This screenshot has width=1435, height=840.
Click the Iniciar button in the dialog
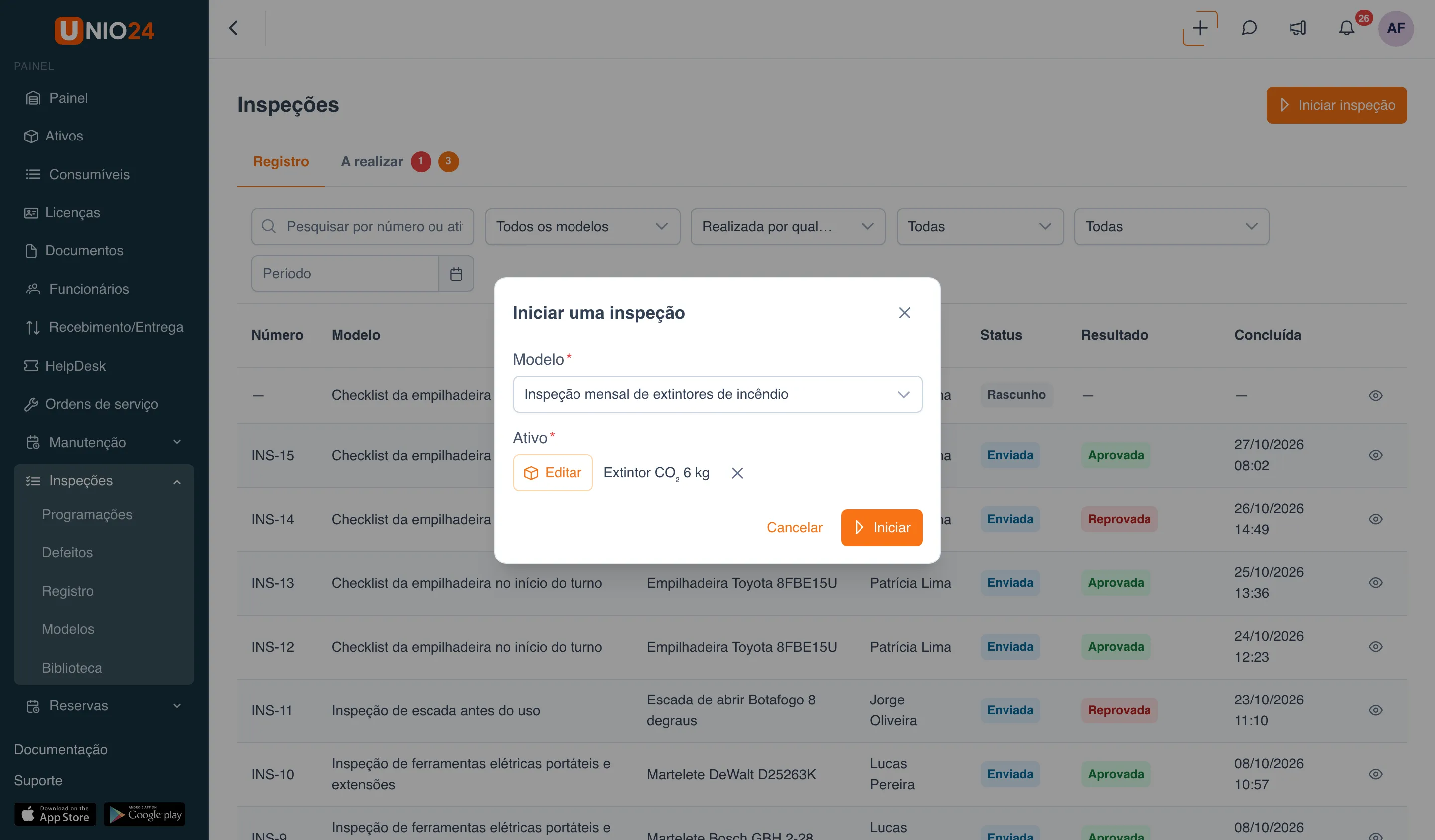click(881, 528)
